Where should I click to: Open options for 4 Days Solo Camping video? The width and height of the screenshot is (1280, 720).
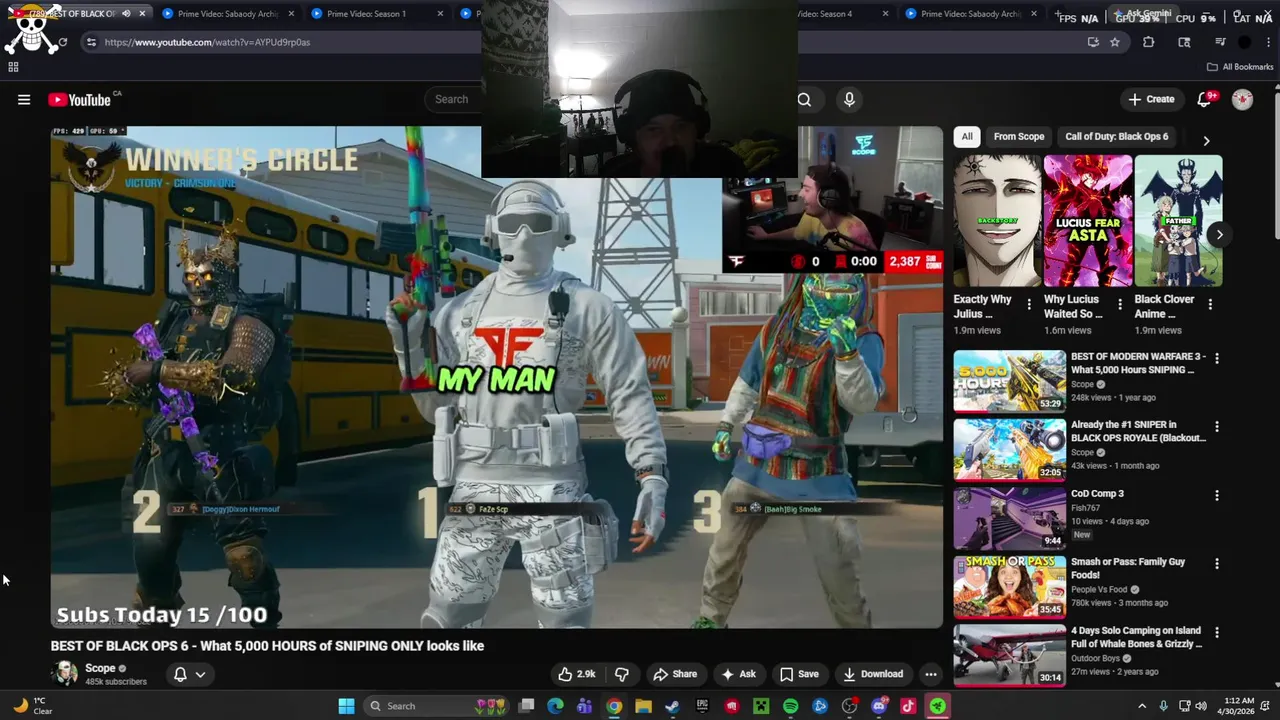1217,632
